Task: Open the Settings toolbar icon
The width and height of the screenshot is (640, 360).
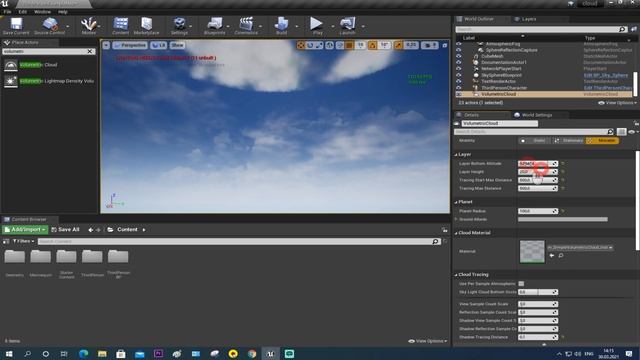Action: [x=179, y=24]
